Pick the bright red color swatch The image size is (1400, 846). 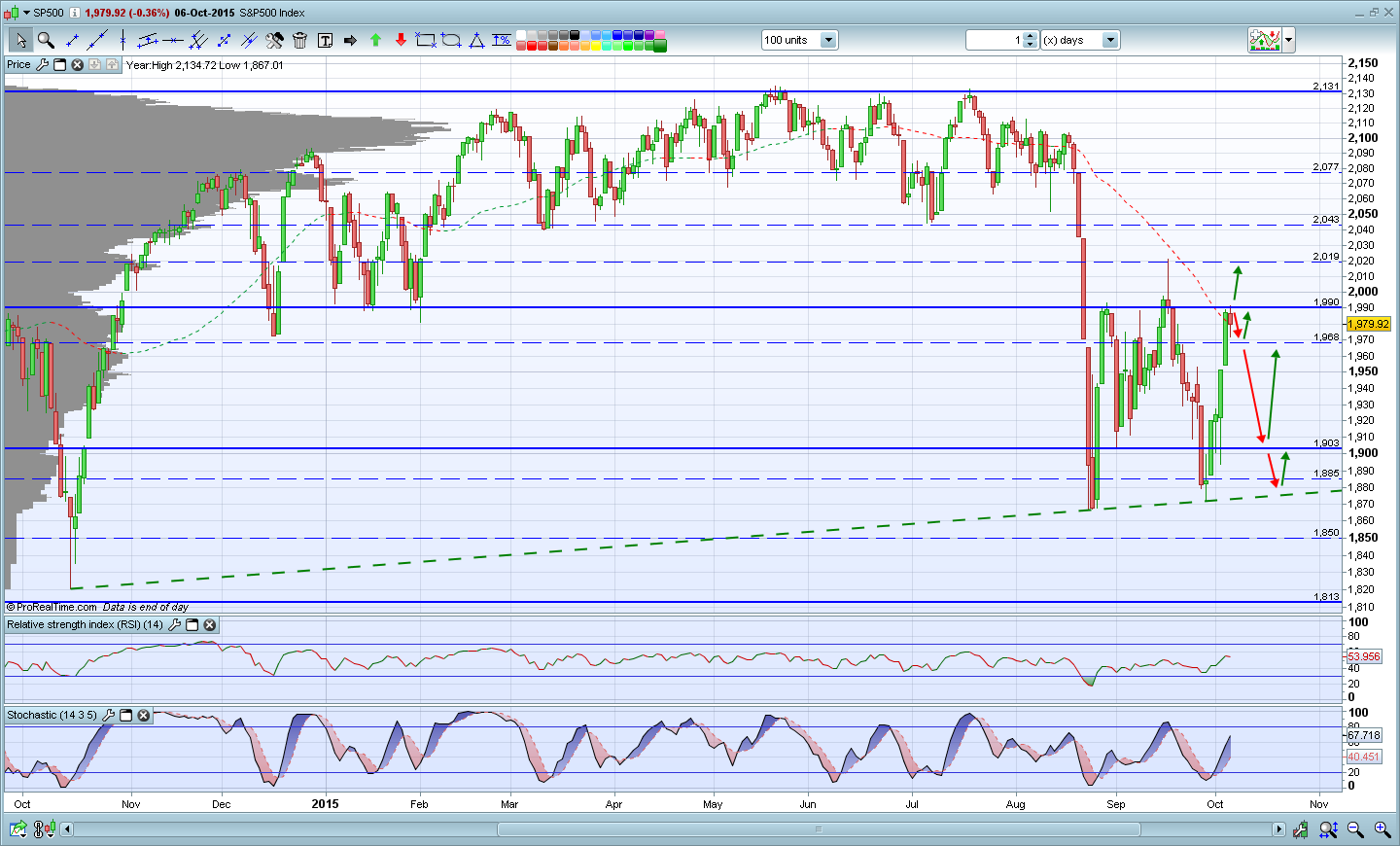[x=531, y=46]
